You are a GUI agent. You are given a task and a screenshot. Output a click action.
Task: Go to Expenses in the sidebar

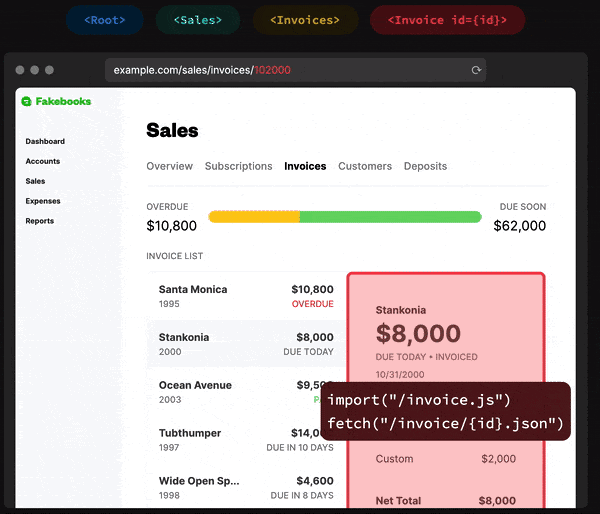click(x=43, y=201)
